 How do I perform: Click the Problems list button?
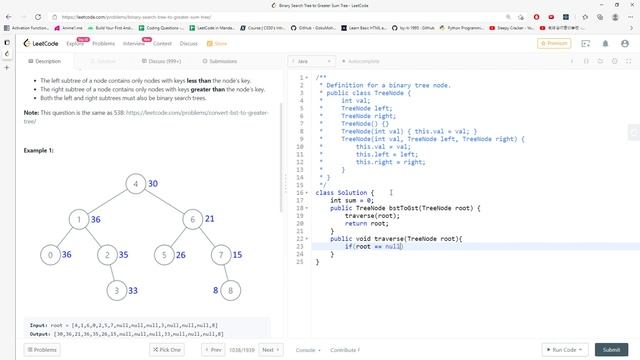coord(42,350)
